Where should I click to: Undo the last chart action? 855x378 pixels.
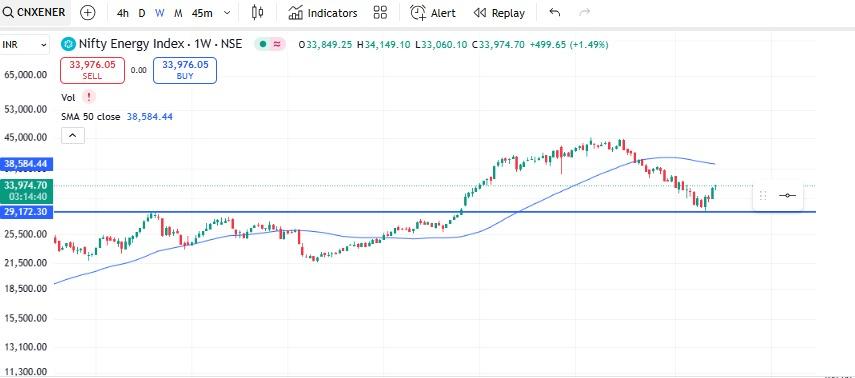click(555, 13)
